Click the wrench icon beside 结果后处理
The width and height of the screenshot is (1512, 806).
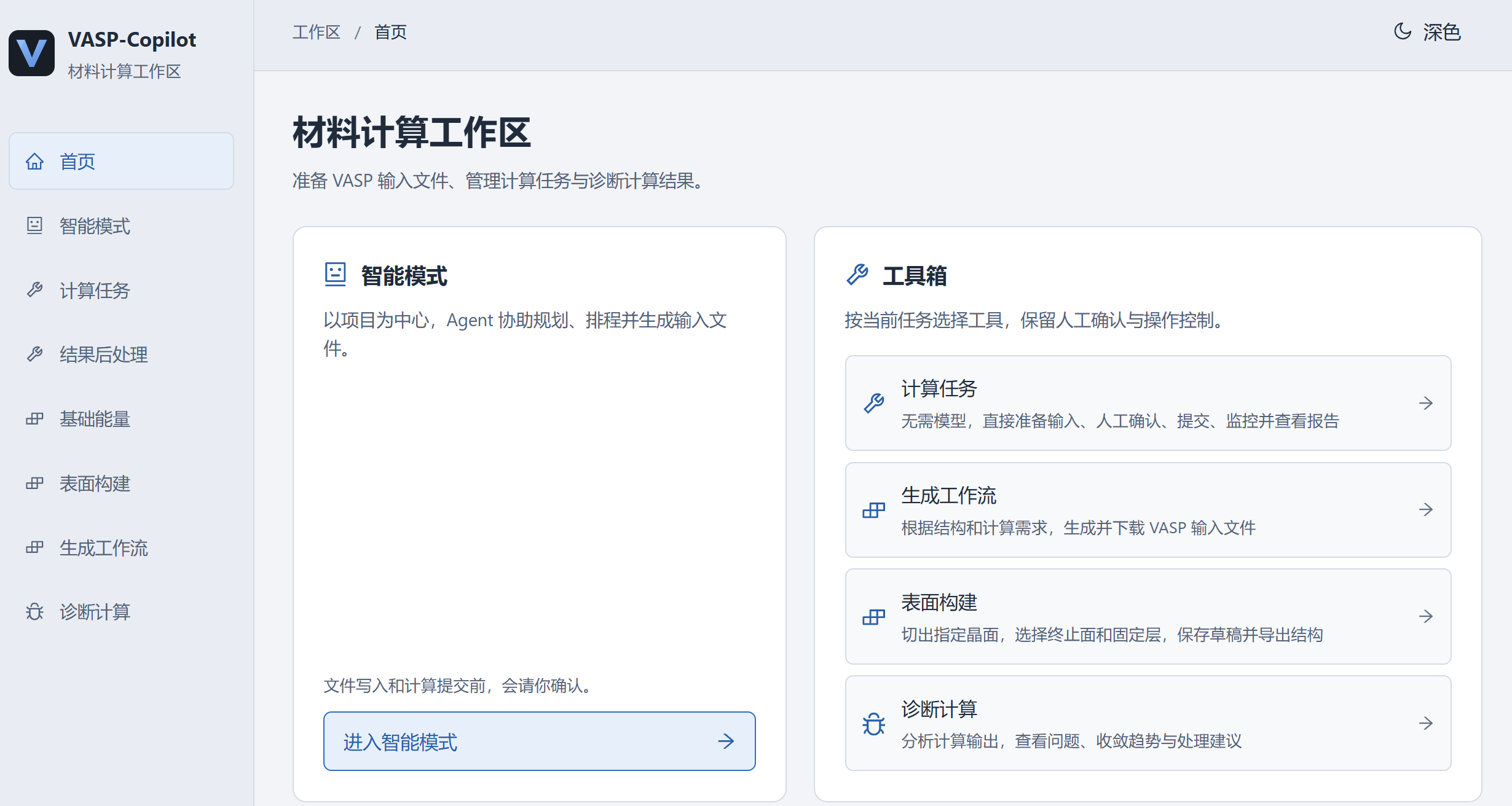click(x=34, y=354)
